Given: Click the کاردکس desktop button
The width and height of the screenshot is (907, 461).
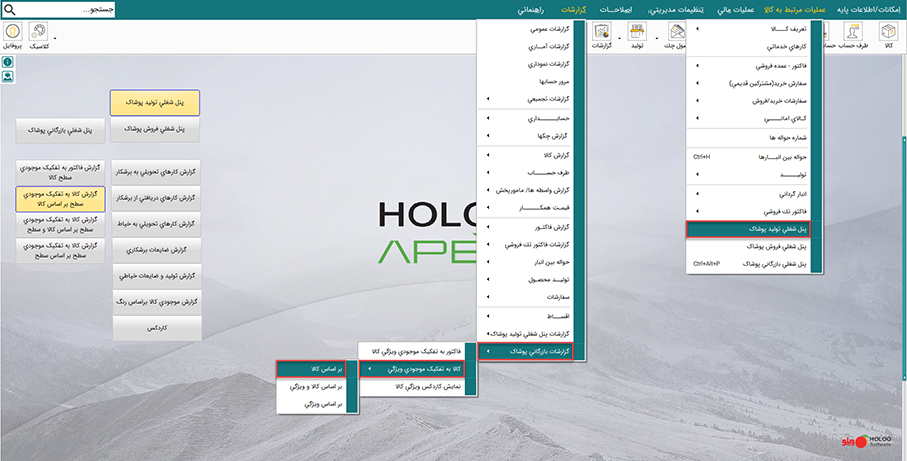Looking at the screenshot, I should click(156, 328).
